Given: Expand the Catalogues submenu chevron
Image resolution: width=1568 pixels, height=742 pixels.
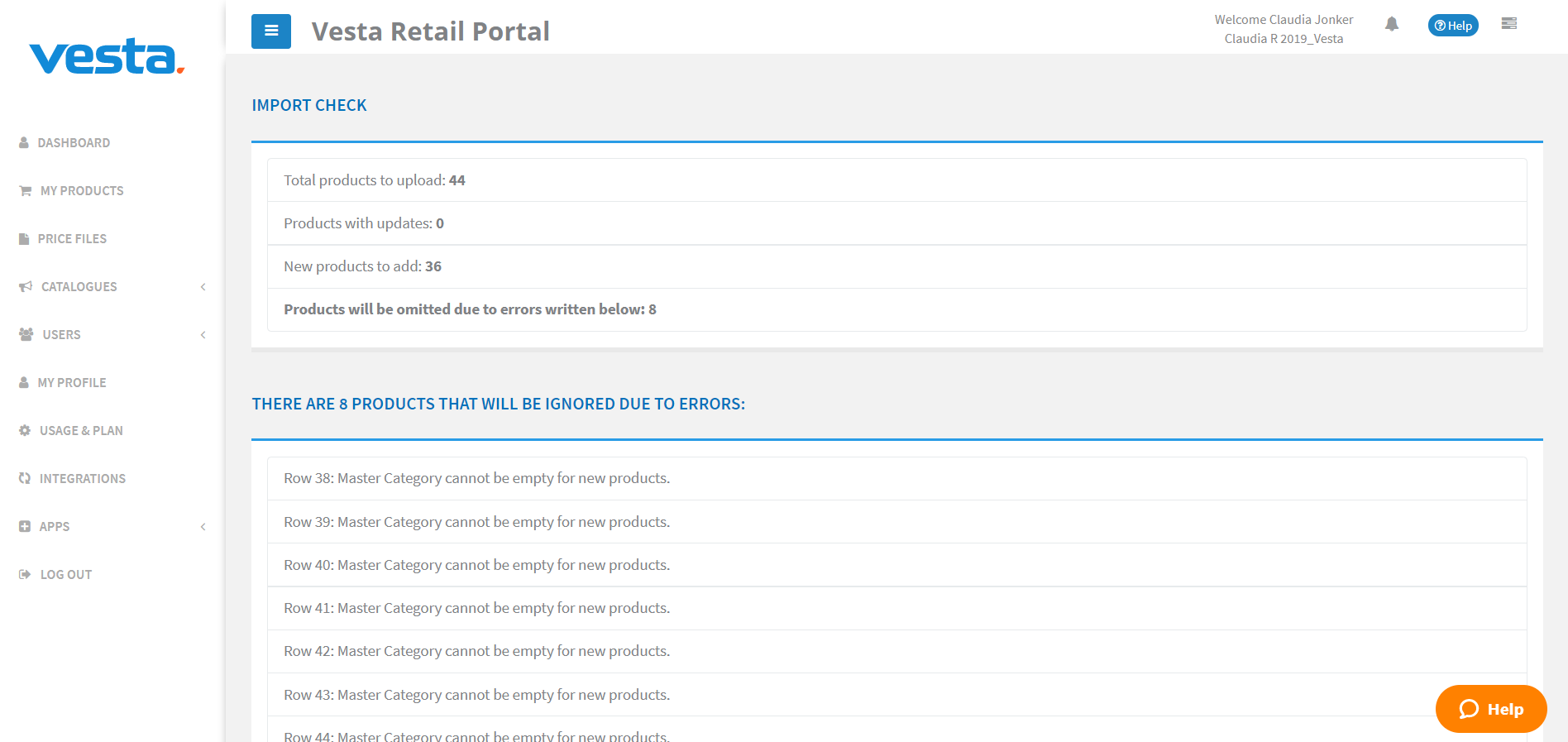Looking at the screenshot, I should click(203, 287).
